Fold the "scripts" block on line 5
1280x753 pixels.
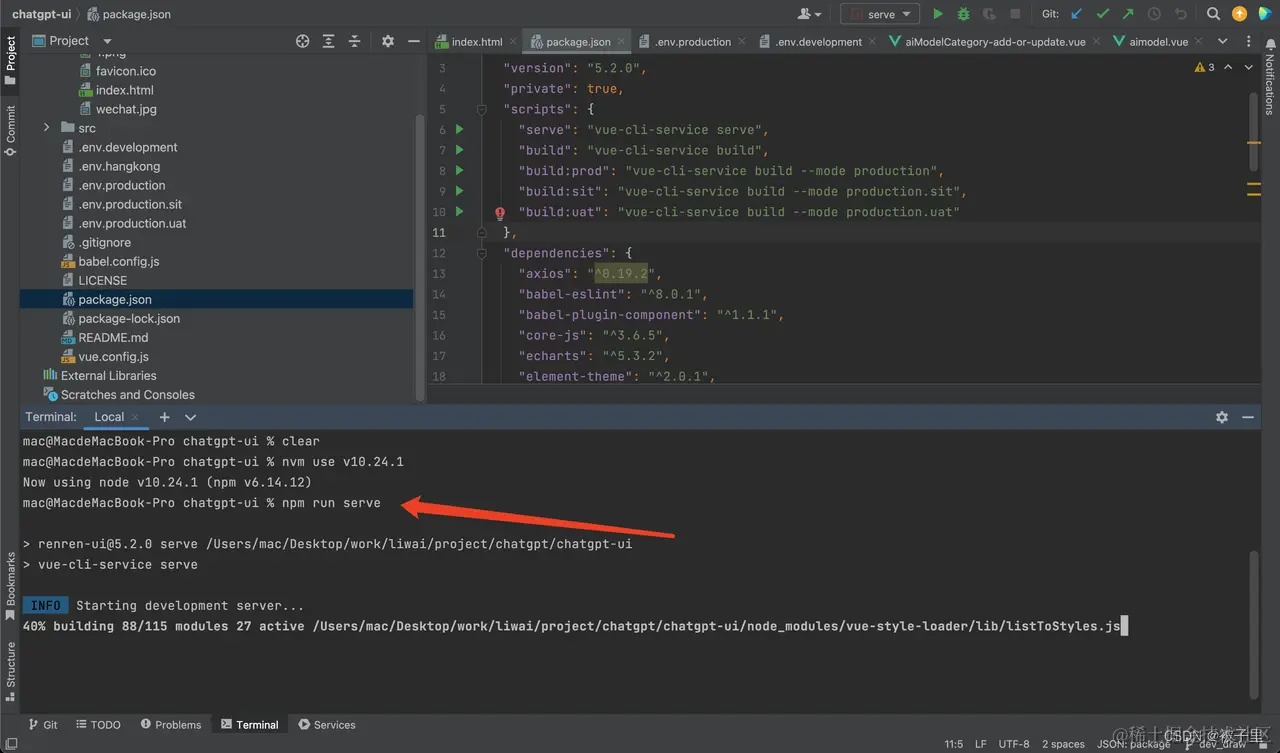click(482, 109)
